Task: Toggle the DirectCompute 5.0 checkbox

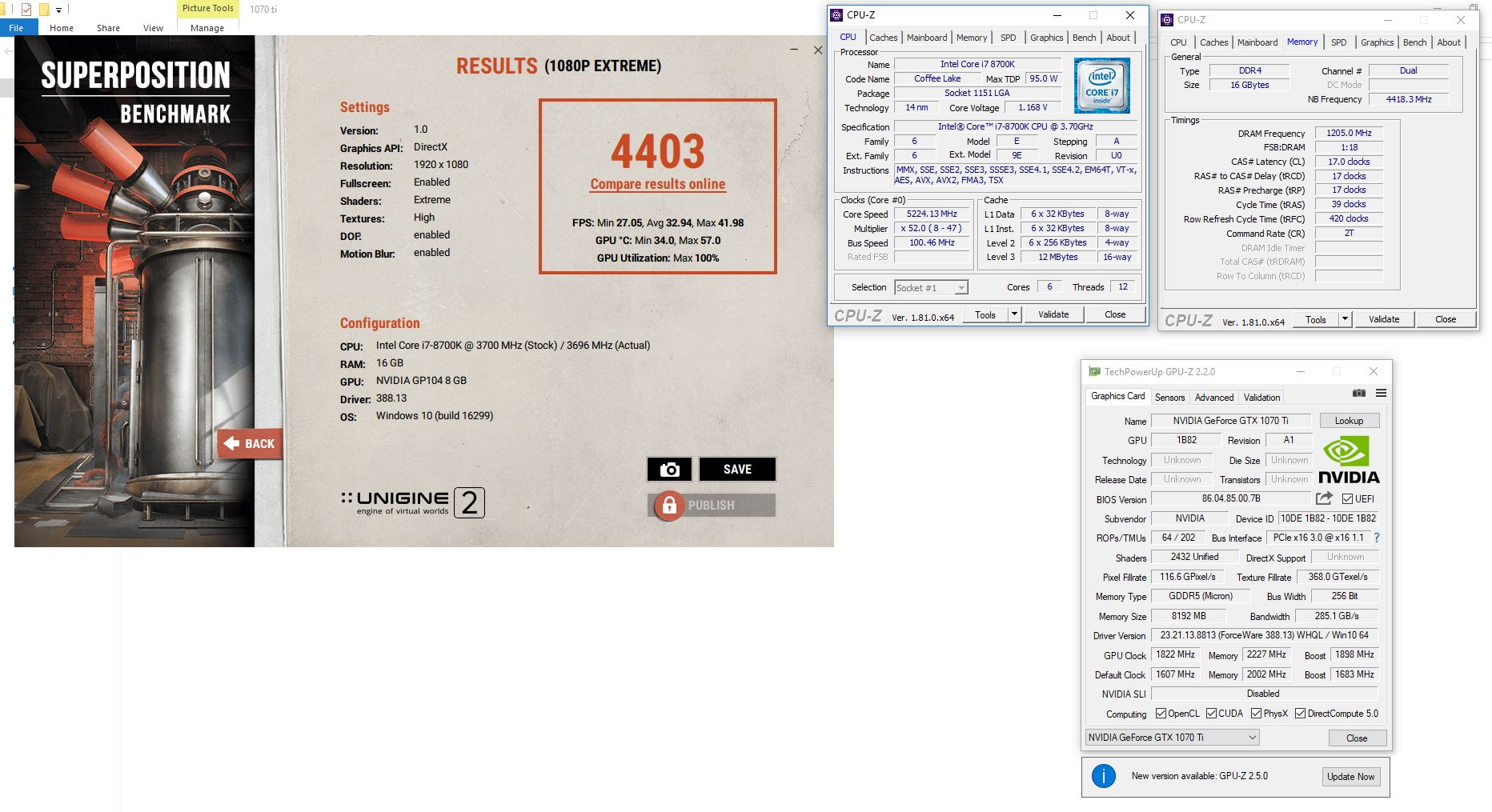Action: [x=1300, y=714]
